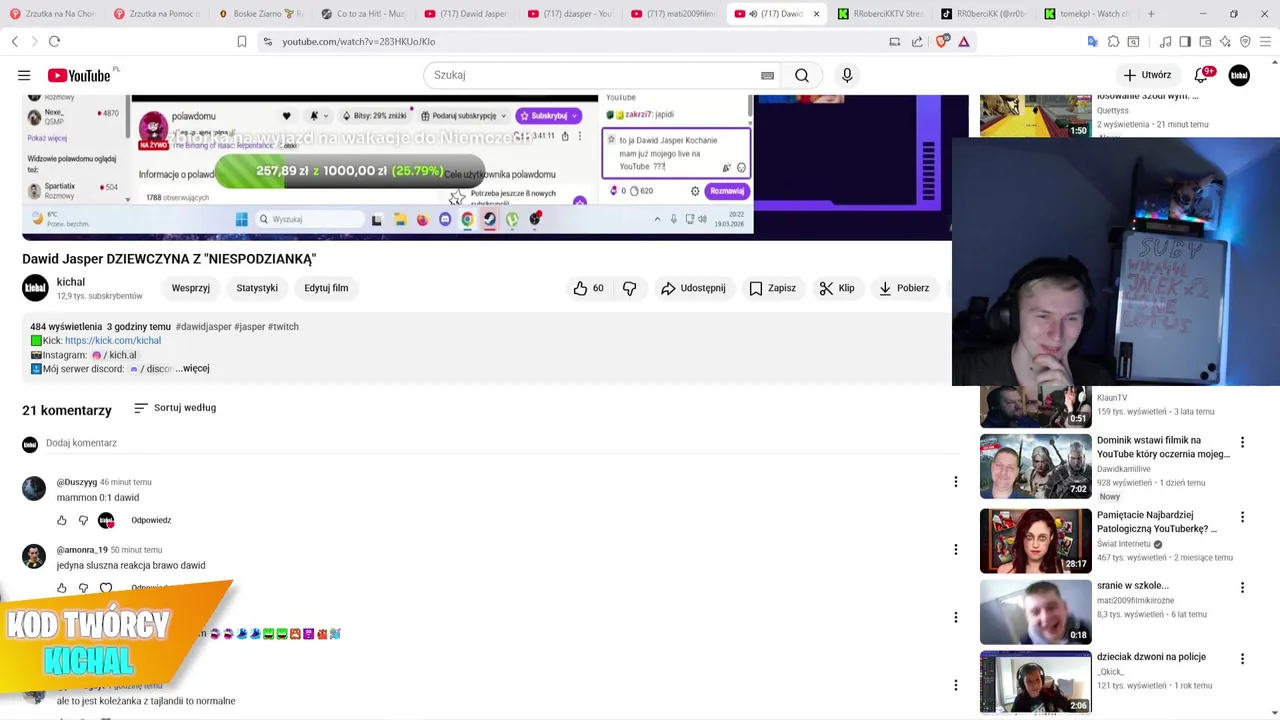
Task: Click the share page icon in the address bar
Action: [x=917, y=41]
